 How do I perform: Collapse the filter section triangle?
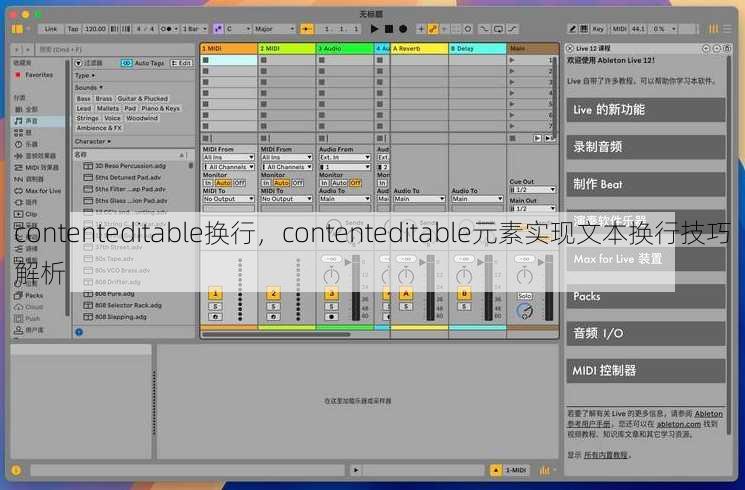click(x=78, y=63)
